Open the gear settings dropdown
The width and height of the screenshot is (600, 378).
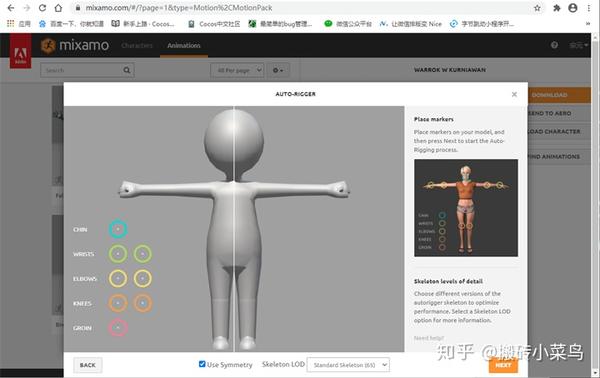[278, 70]
